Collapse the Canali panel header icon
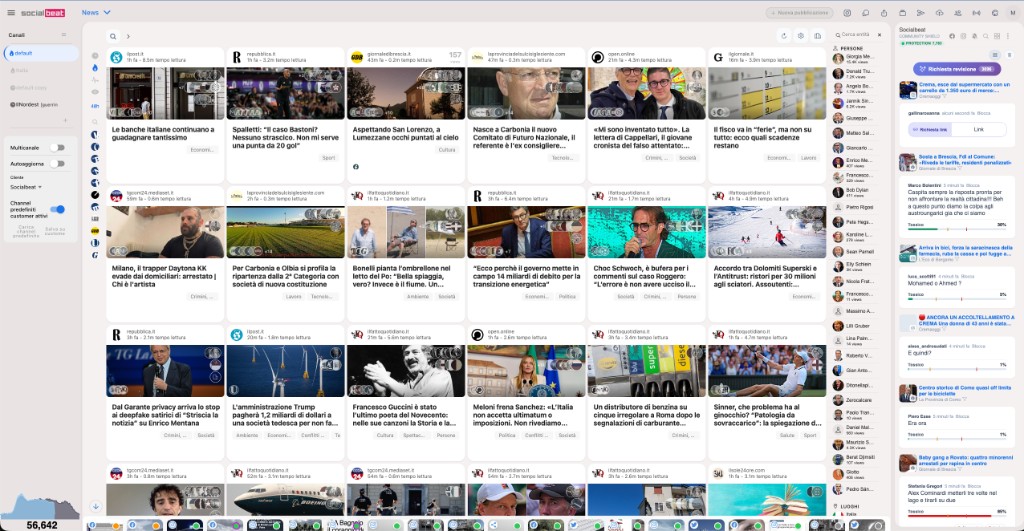The image size is (1024, 531). click(63, 35)
